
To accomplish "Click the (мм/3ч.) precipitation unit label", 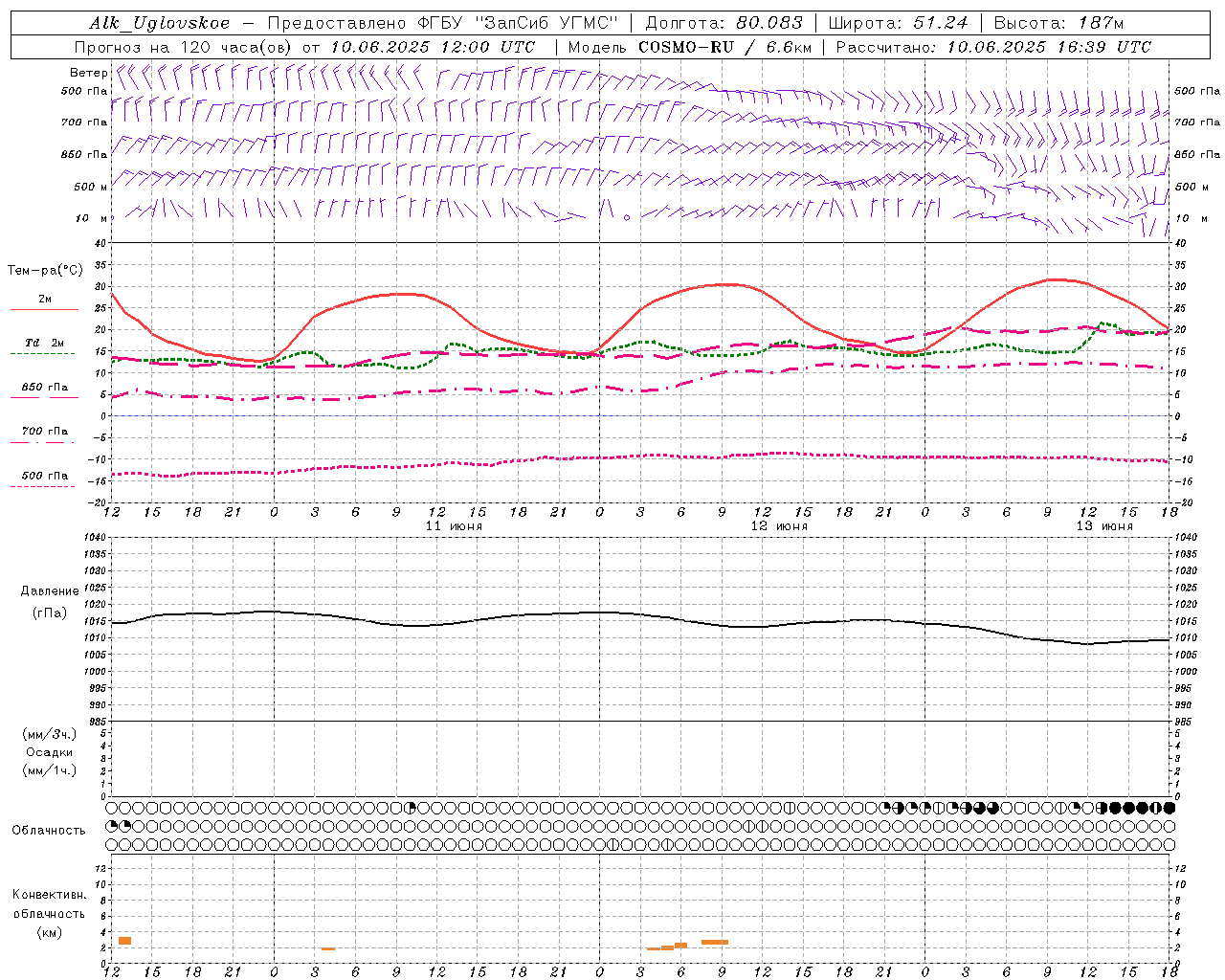I will tap(50, 734).
